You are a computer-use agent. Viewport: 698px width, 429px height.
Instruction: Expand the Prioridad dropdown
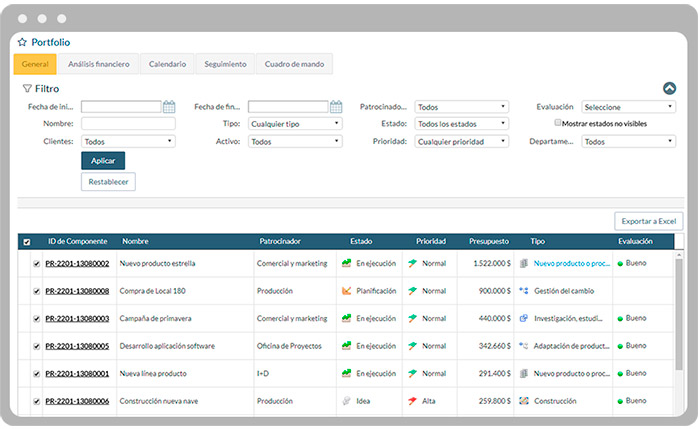461,142
